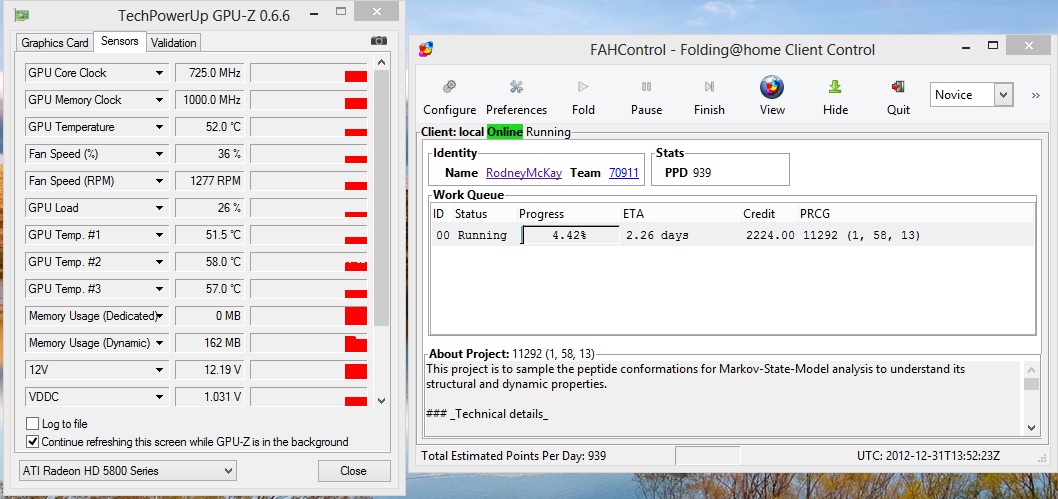This screenshot has width=1058, height=499.
Task: Click the FAHControl title bar app icon
Action: (x=426, y=49)
